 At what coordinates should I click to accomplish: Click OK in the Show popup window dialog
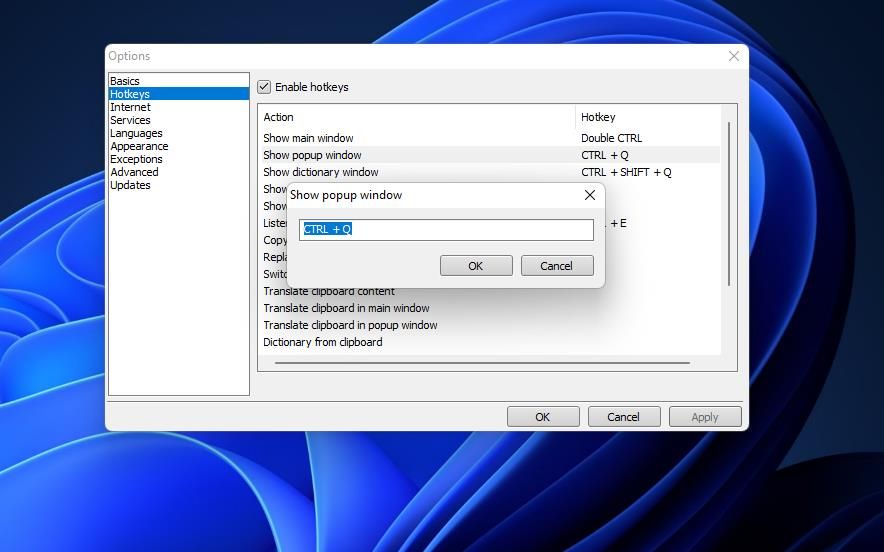476,266
